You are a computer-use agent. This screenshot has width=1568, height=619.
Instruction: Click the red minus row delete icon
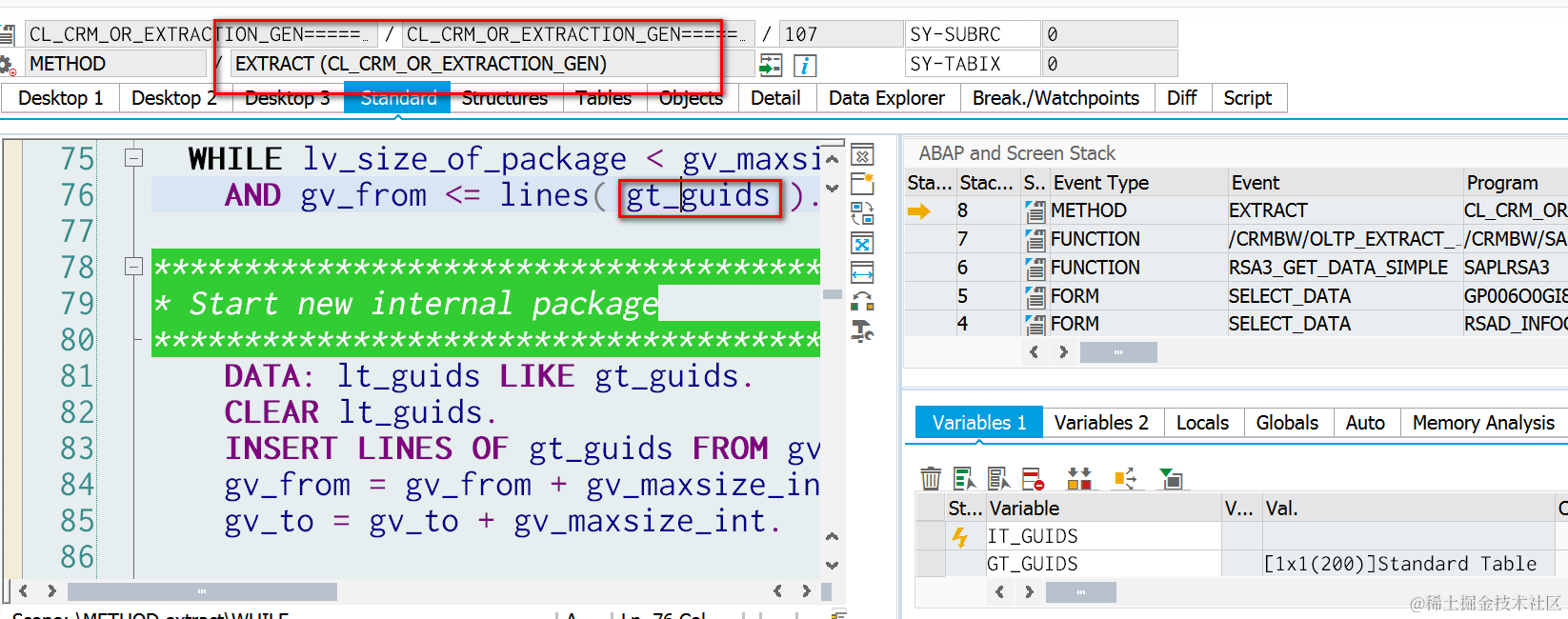click(x=1033, y=478)
